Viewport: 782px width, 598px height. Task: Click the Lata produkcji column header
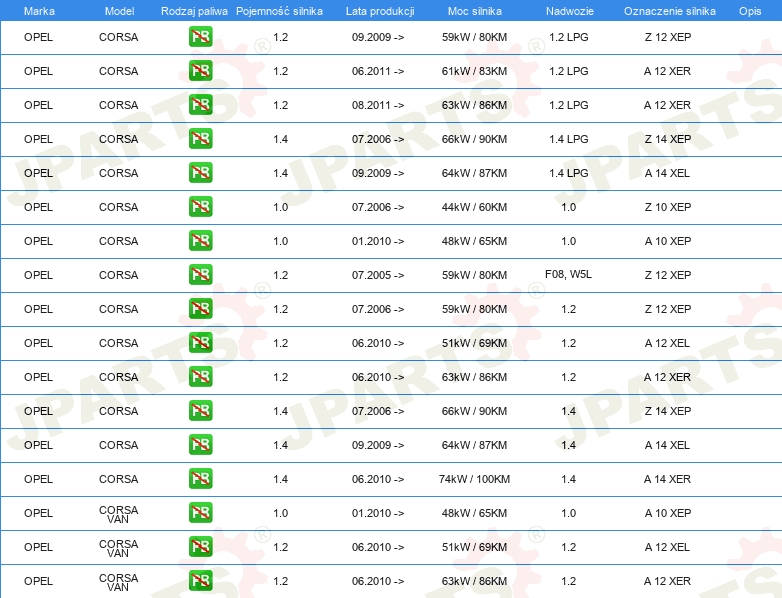[x=380, y=11]
